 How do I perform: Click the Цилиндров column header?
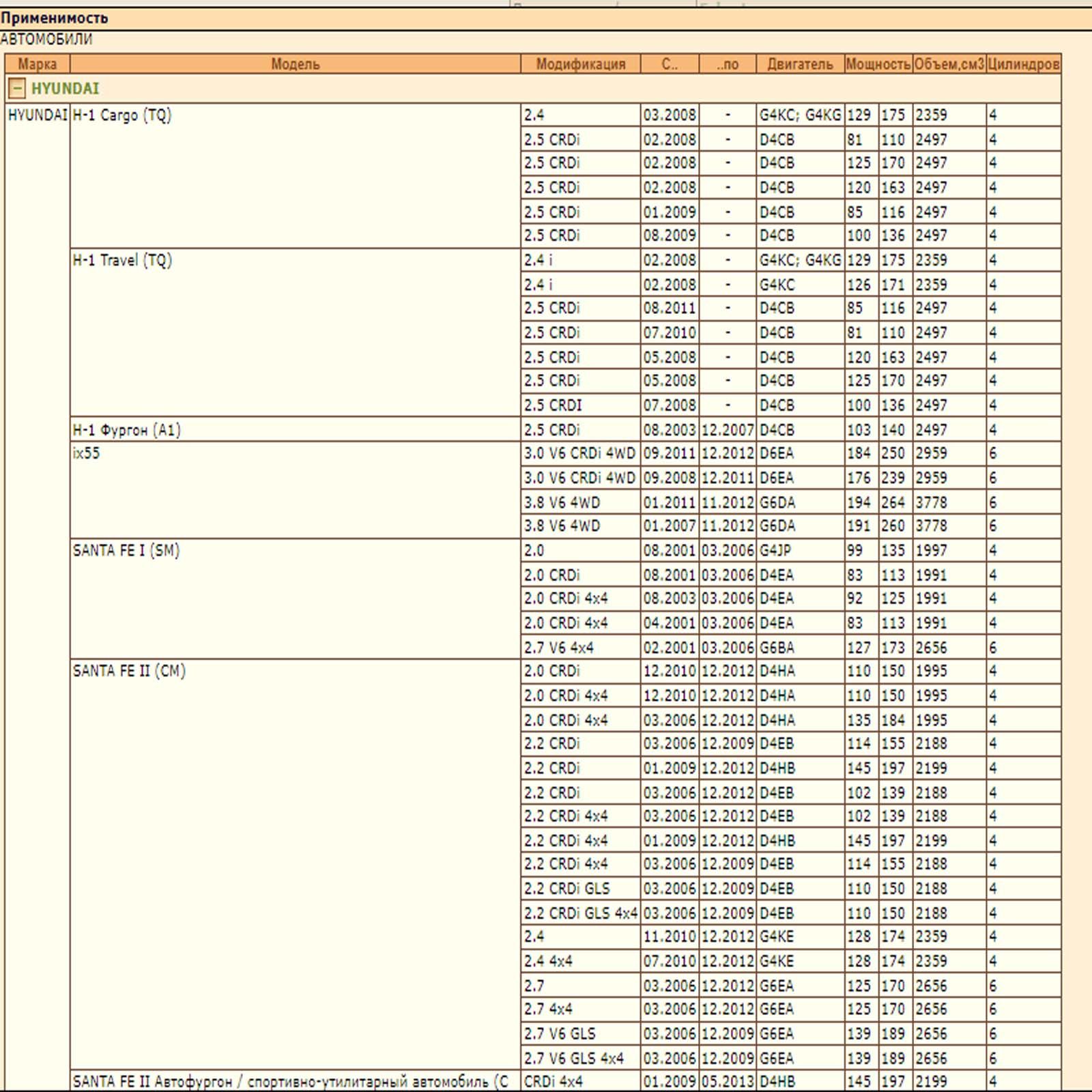tap(1023, 64)
